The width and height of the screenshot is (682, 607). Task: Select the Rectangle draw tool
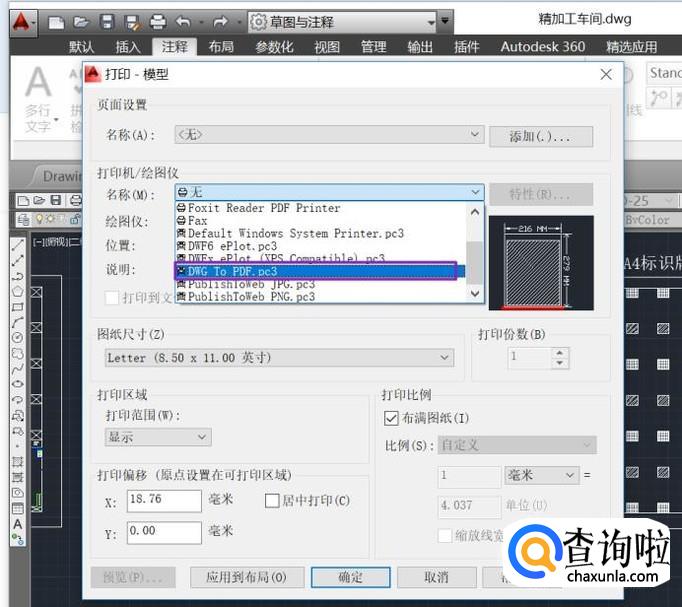[x=17, y=307]
